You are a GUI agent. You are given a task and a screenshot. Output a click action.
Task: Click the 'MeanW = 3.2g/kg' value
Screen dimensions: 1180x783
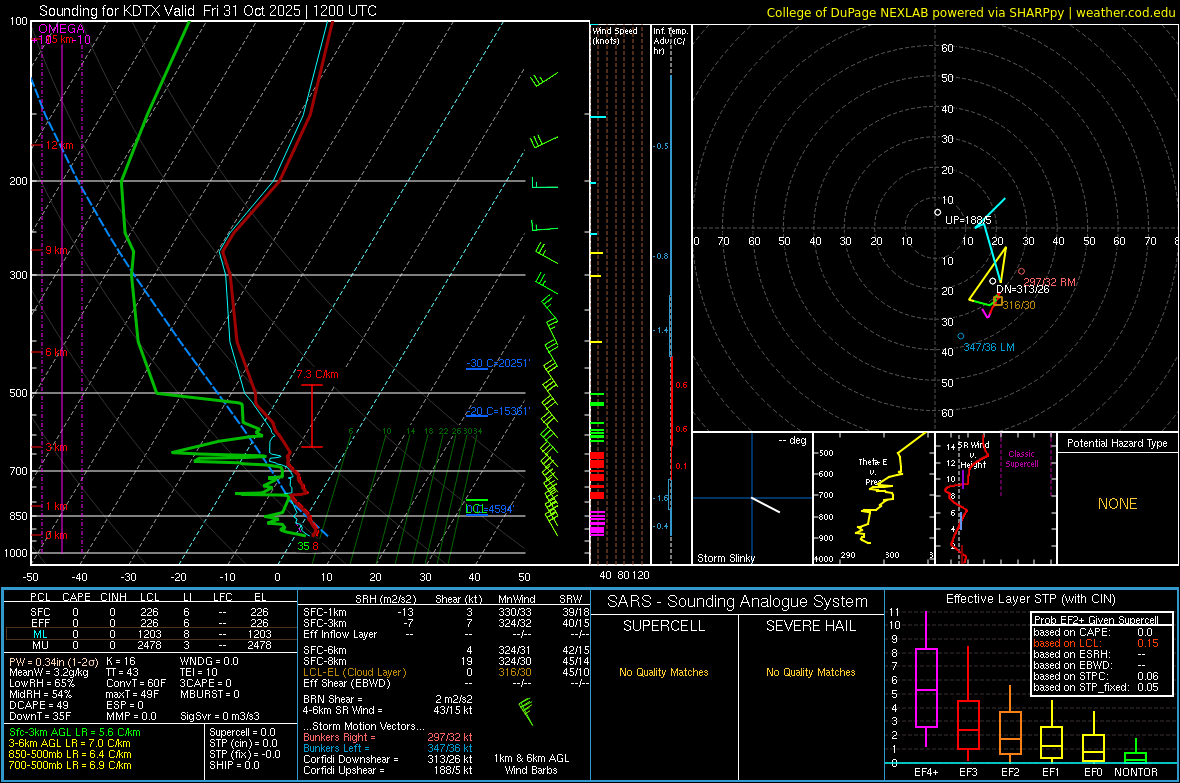pyautogui.click(x=48, y=672)
